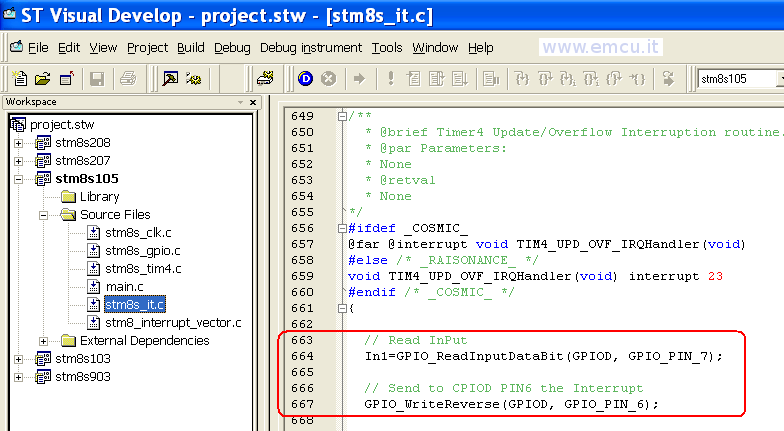Click the New file toolbar icon
Screen dimensions: 784x431
(x=20, y=78)
